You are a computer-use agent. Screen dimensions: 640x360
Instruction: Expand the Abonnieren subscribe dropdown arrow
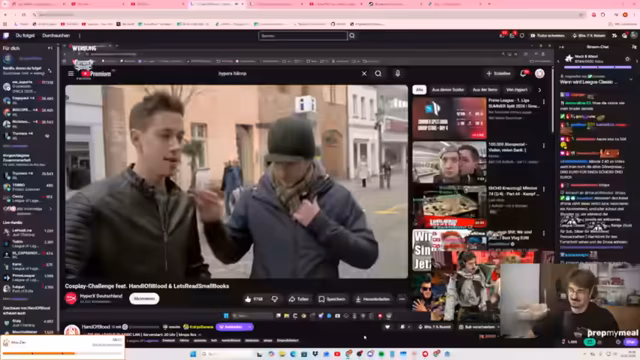coord(249,327)
